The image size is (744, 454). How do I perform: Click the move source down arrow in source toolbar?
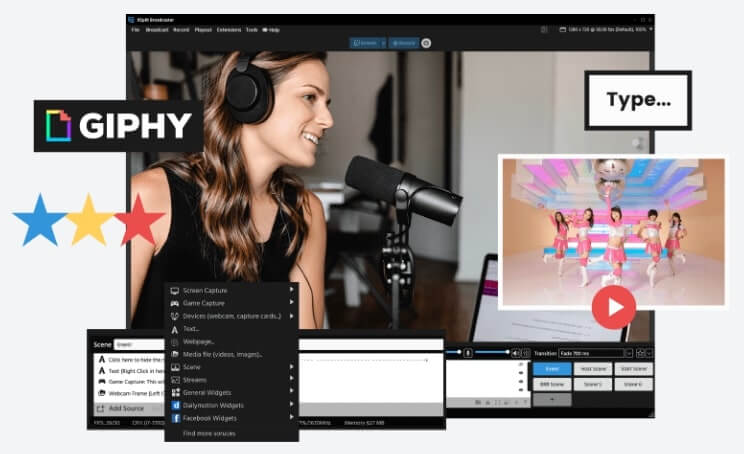pyautogui.click(x=525, y=403)
